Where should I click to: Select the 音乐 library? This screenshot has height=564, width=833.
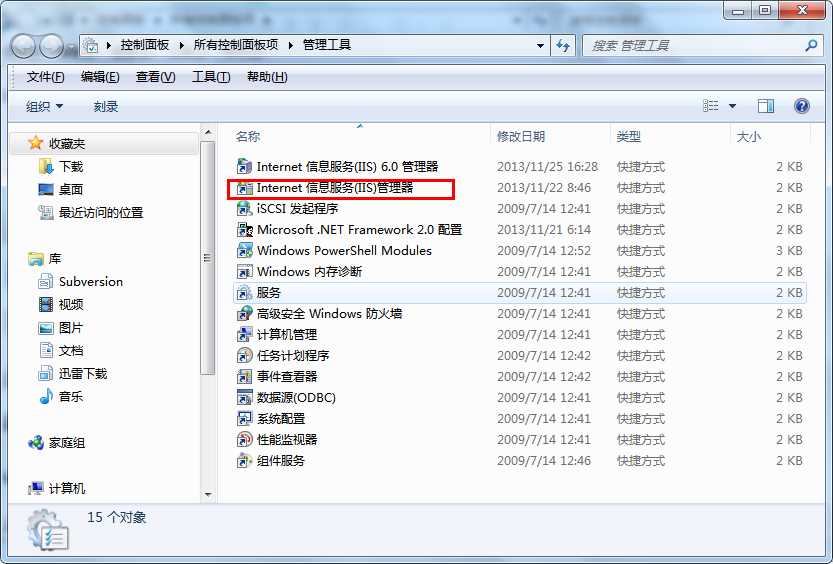pos(61,396)
